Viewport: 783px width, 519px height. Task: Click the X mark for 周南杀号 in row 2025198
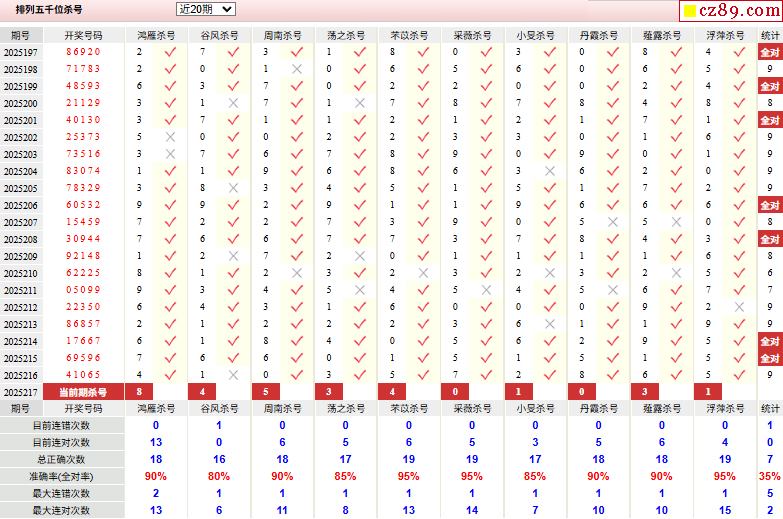click(297, 69)
